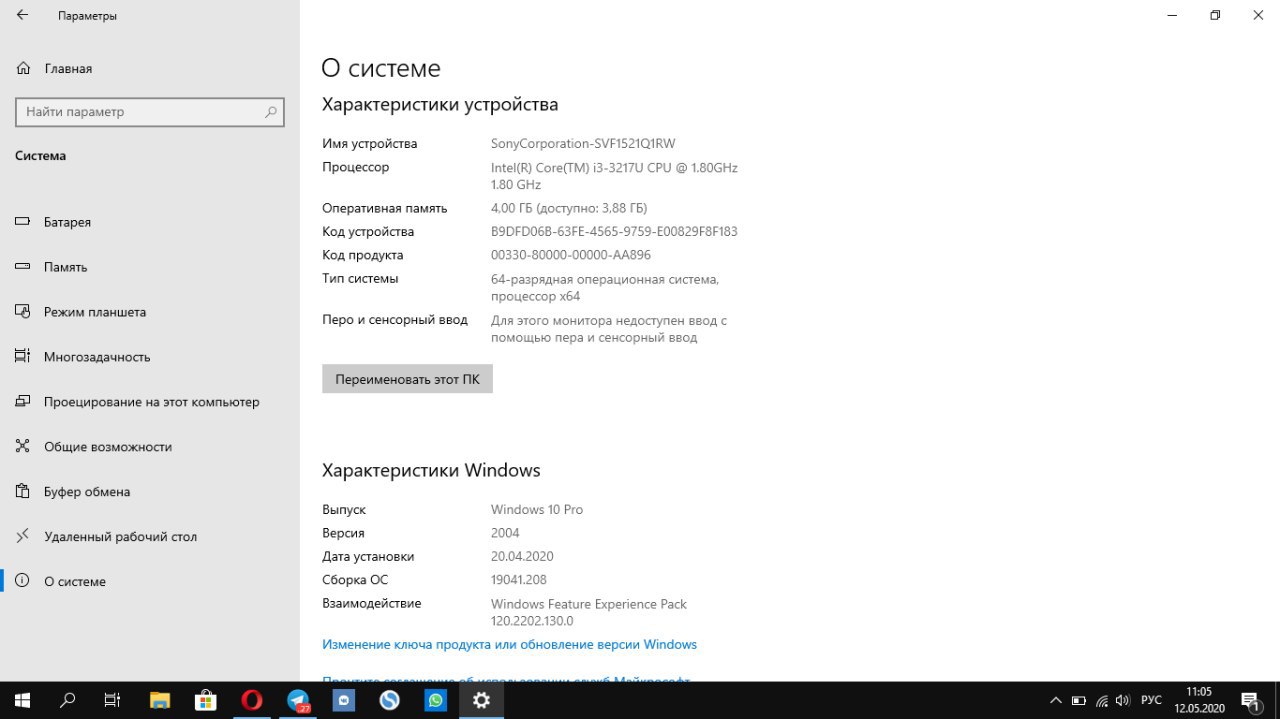
Task: Click the search magnifier icon in the field
Action: coord(270,112)
